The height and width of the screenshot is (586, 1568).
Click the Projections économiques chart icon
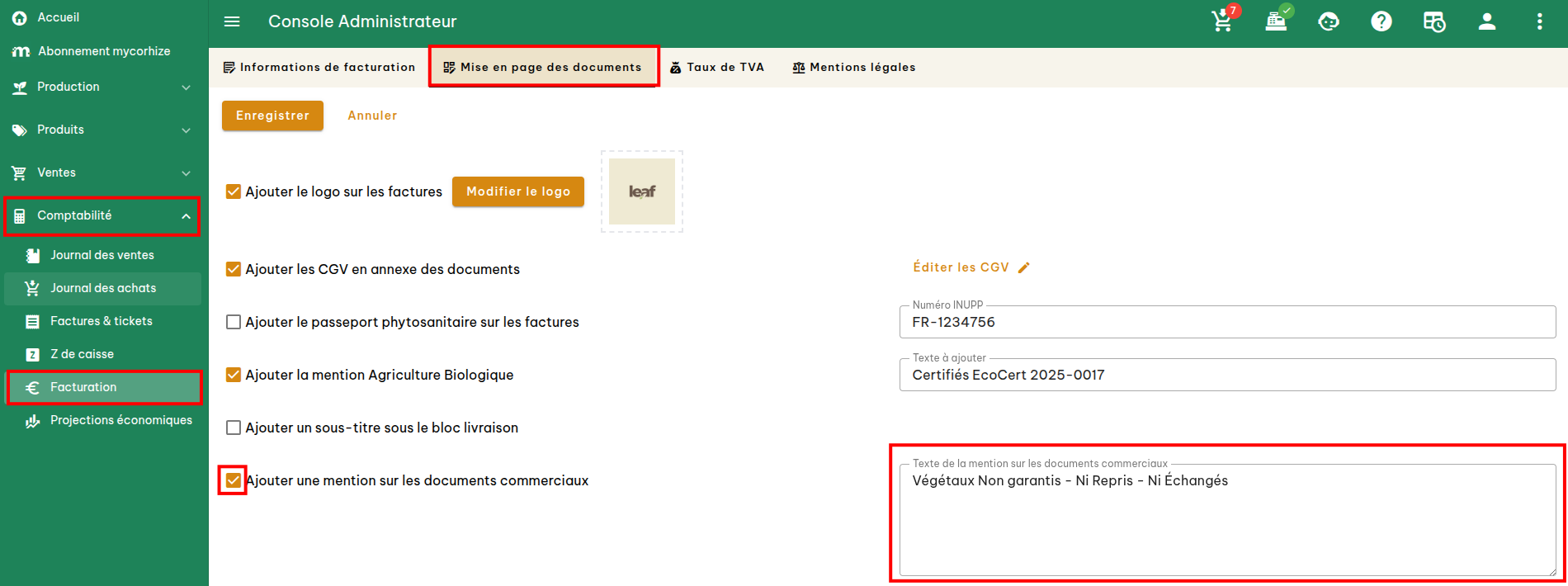(x=33, y=421)
